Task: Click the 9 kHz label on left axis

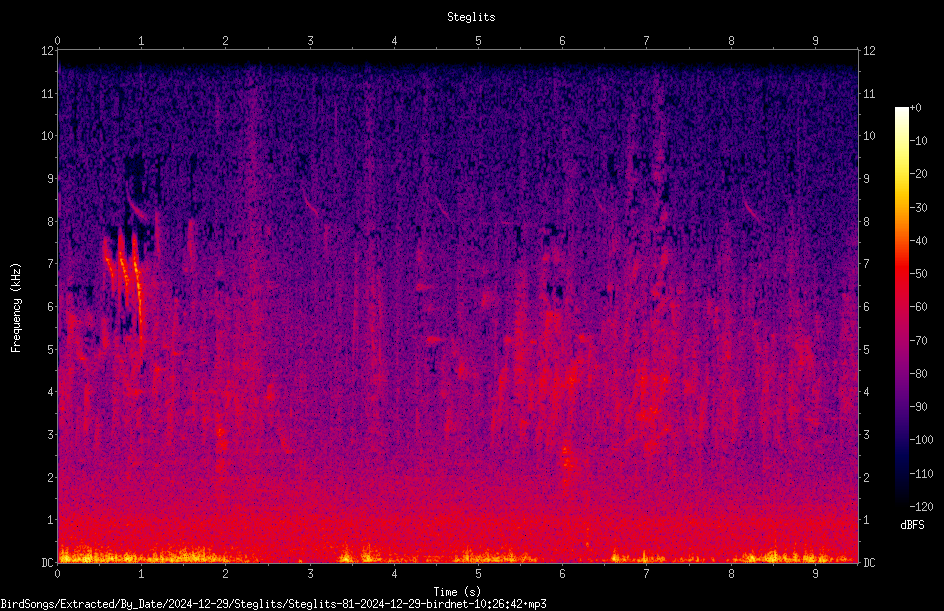Action: click(51, 178)
